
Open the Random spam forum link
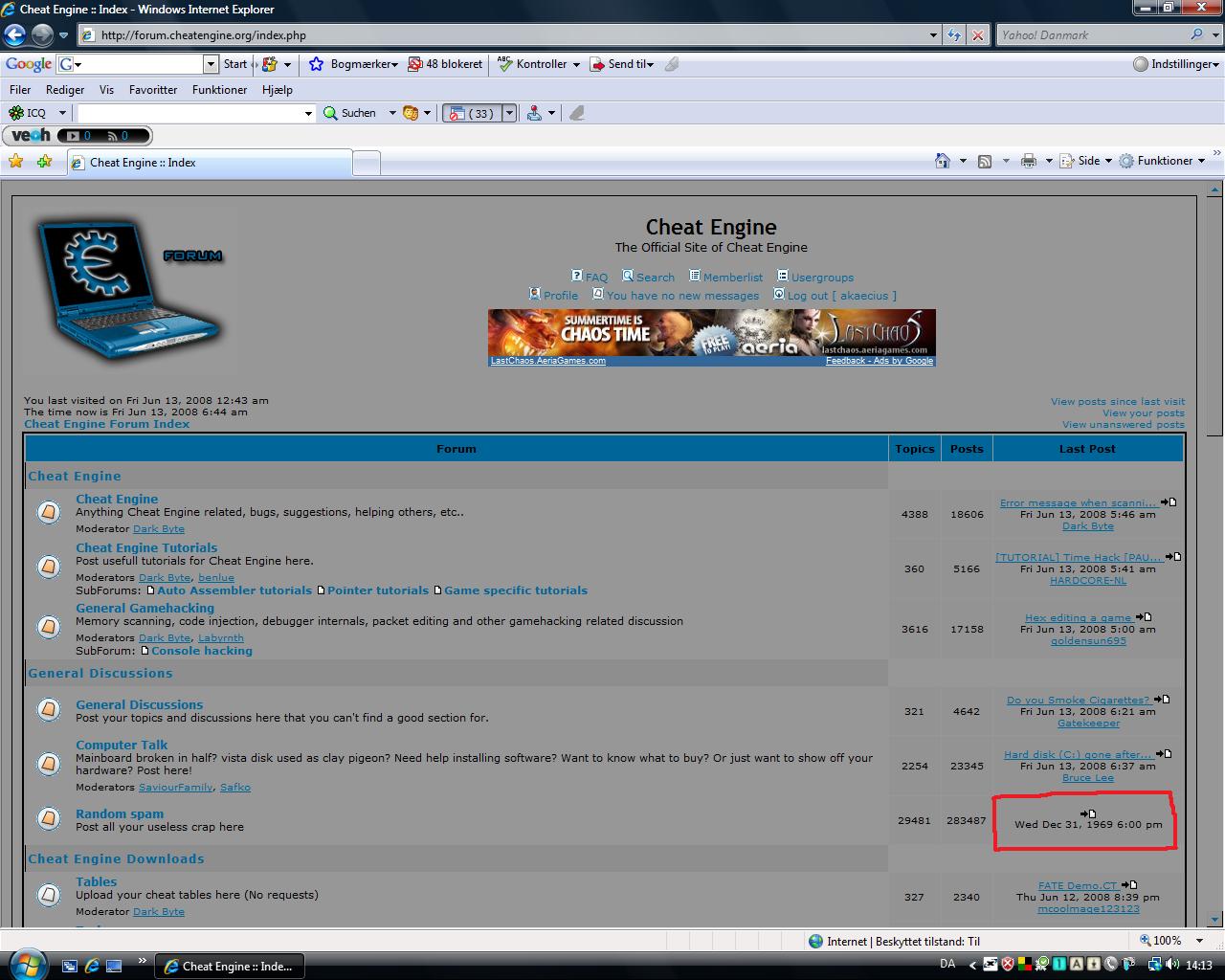pos(120,813)
